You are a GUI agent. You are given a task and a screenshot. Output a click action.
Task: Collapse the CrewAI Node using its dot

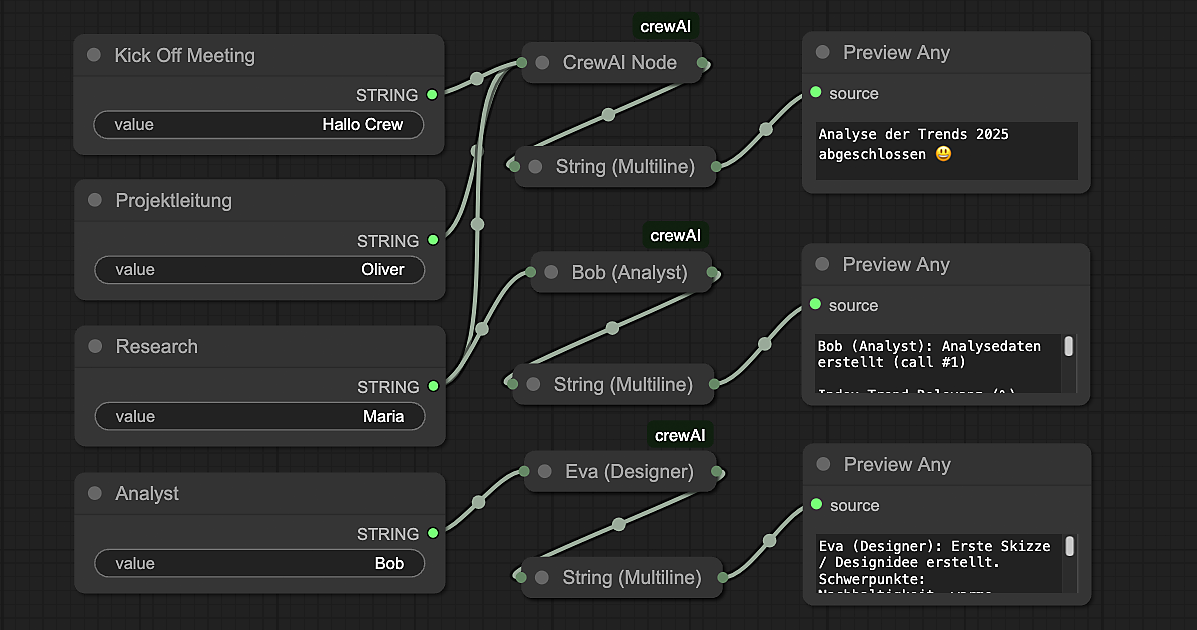coord(542,63)
